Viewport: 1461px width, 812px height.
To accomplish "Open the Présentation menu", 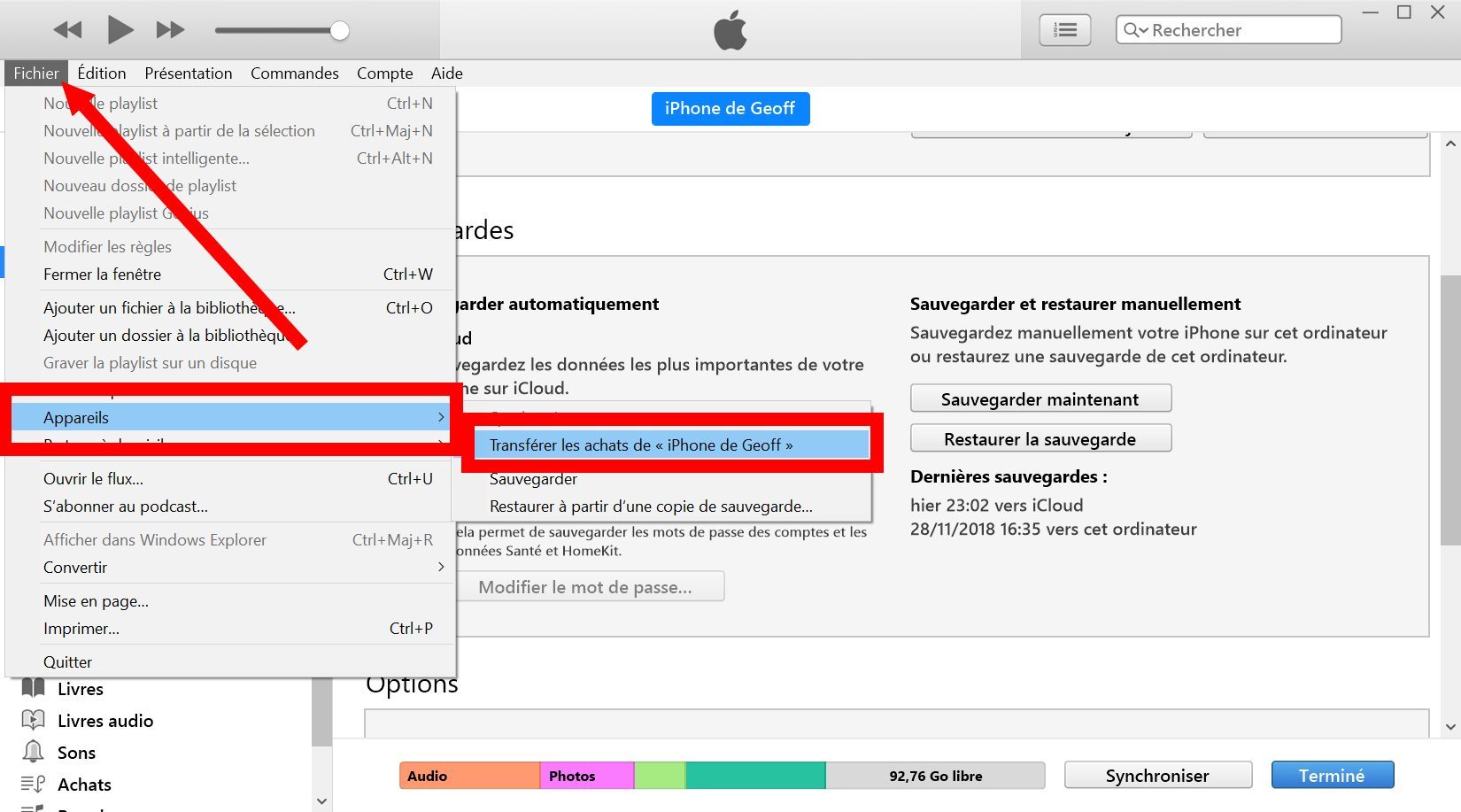I will (x=189, y=73).
